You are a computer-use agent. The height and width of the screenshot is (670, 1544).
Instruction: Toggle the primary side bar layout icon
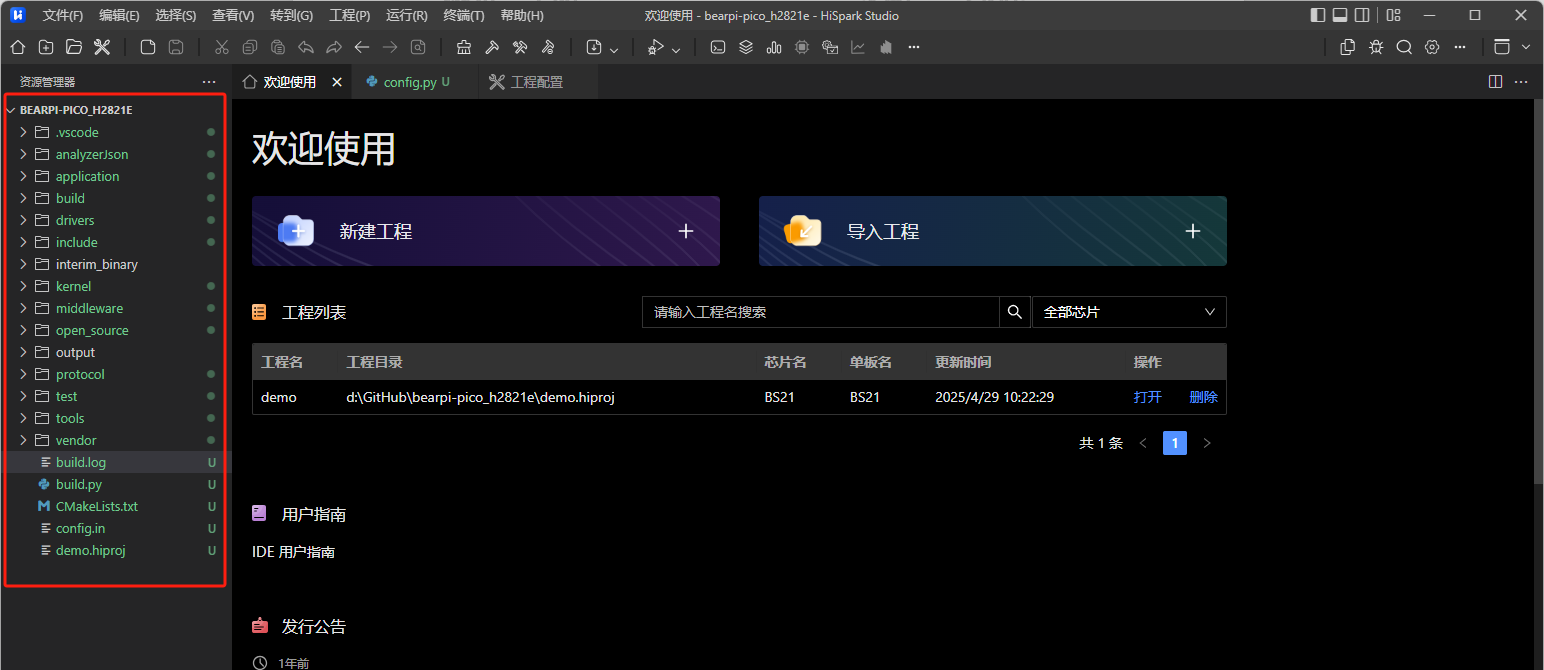click(x=1318, y=15)
